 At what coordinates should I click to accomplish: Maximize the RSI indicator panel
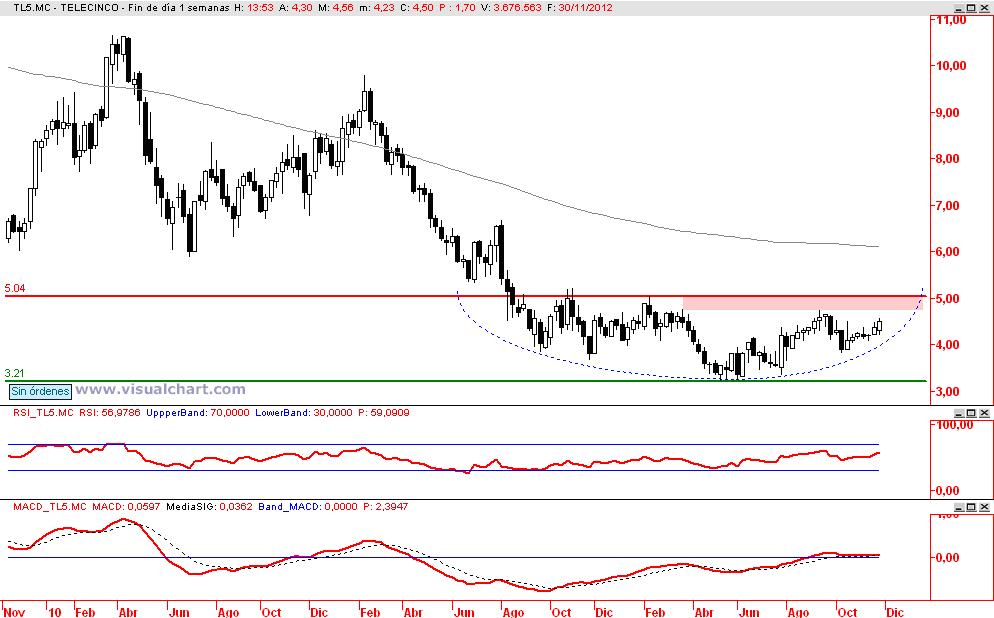point(971,413)
